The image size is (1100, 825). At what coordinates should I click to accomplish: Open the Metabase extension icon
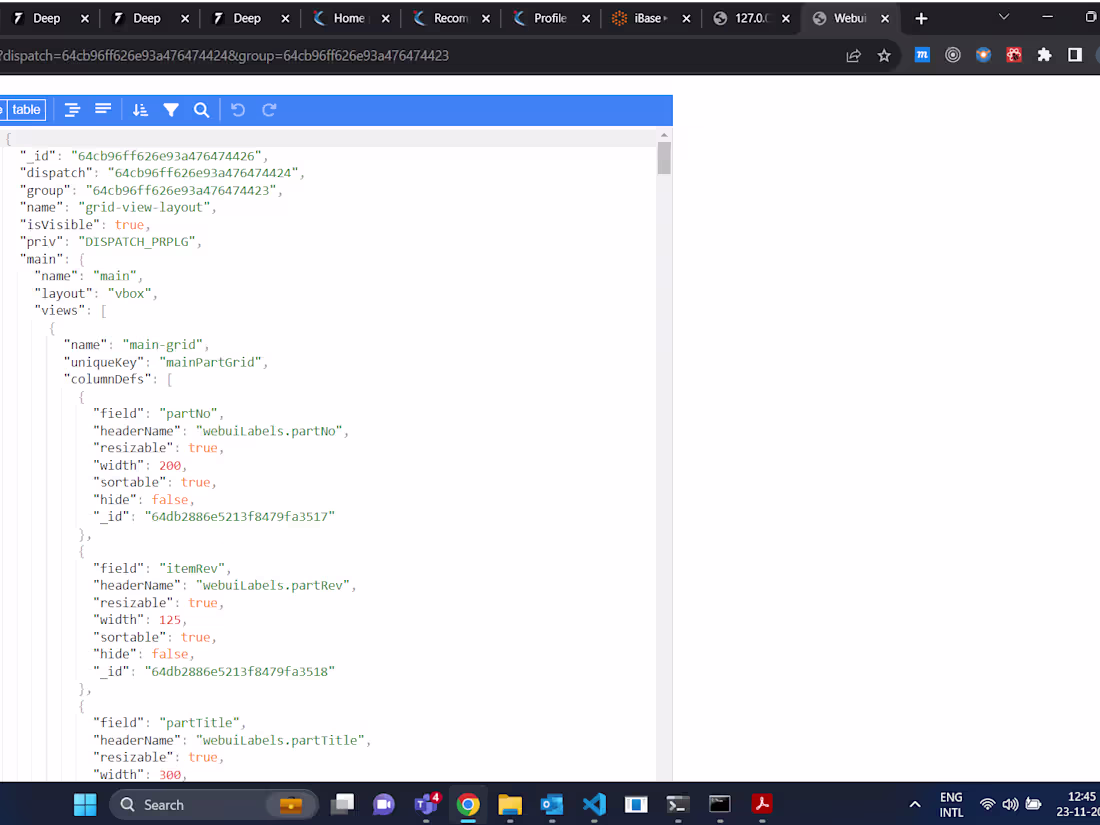click(921, 55)
